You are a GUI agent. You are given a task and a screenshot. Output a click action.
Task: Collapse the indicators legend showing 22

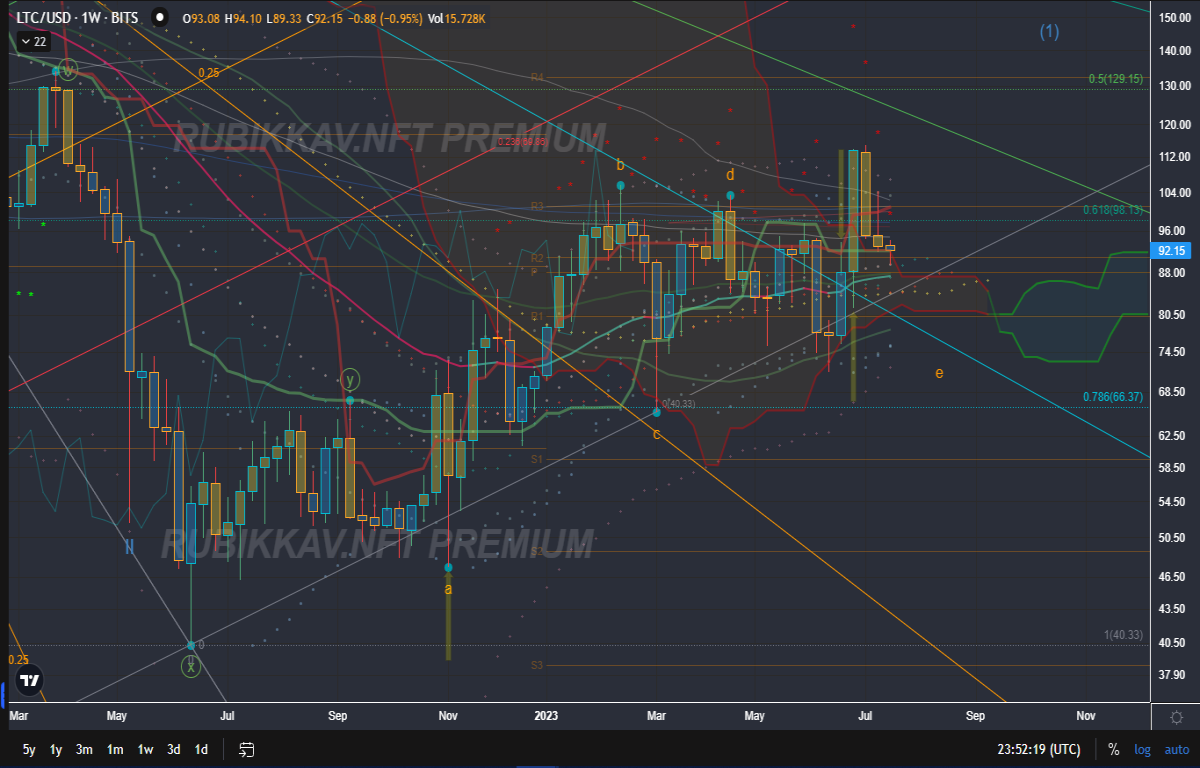click(x=33, y=42)
